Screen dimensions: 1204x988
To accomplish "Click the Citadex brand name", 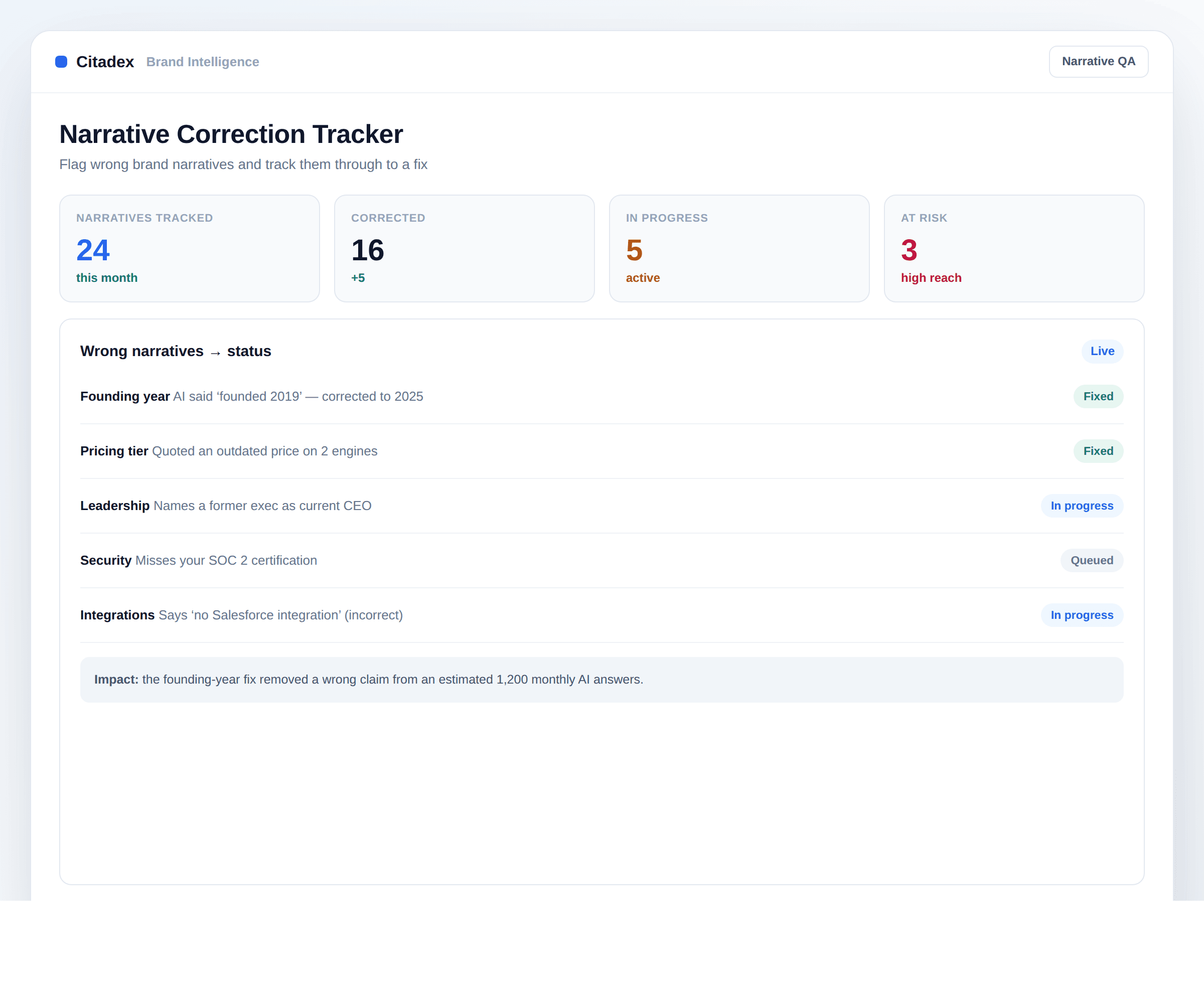I will coord(105,62).
